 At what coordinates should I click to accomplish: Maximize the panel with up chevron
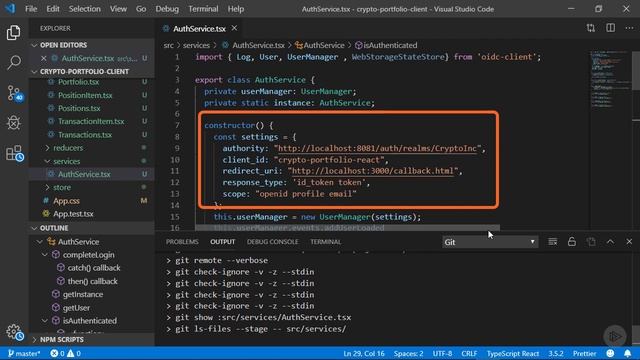[x=610, y=242]
